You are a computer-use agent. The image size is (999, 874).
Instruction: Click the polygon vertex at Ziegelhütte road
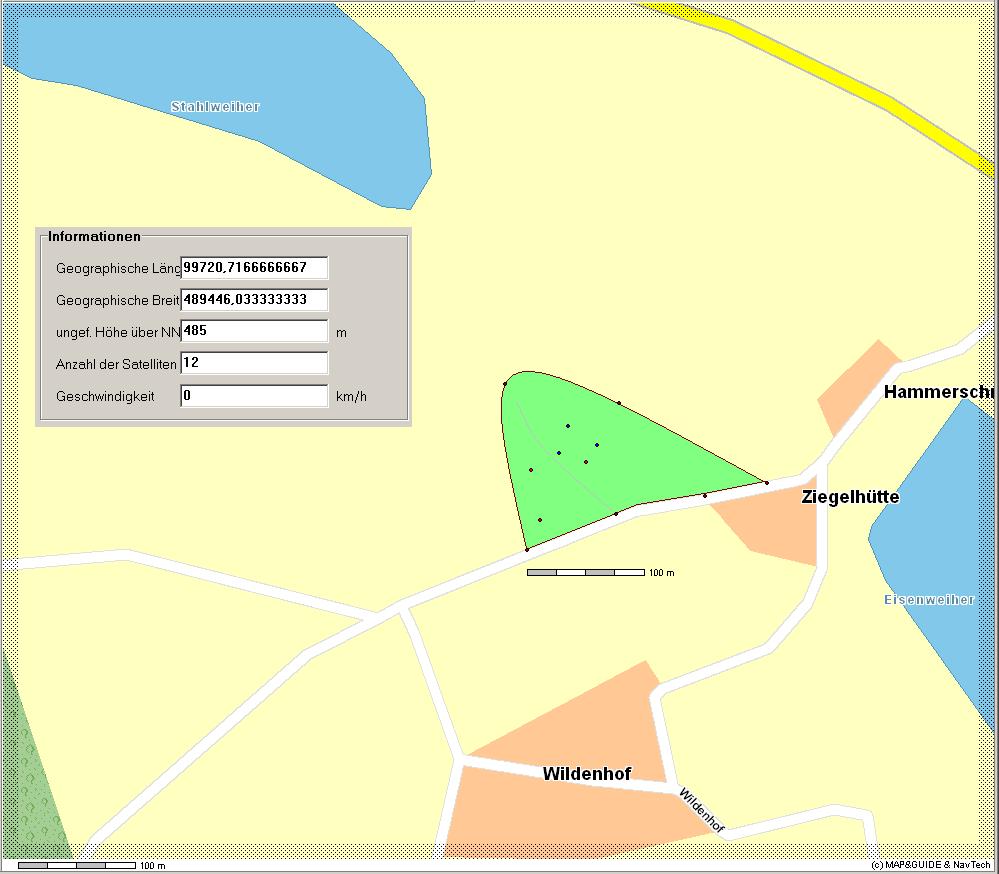(766, 483)
